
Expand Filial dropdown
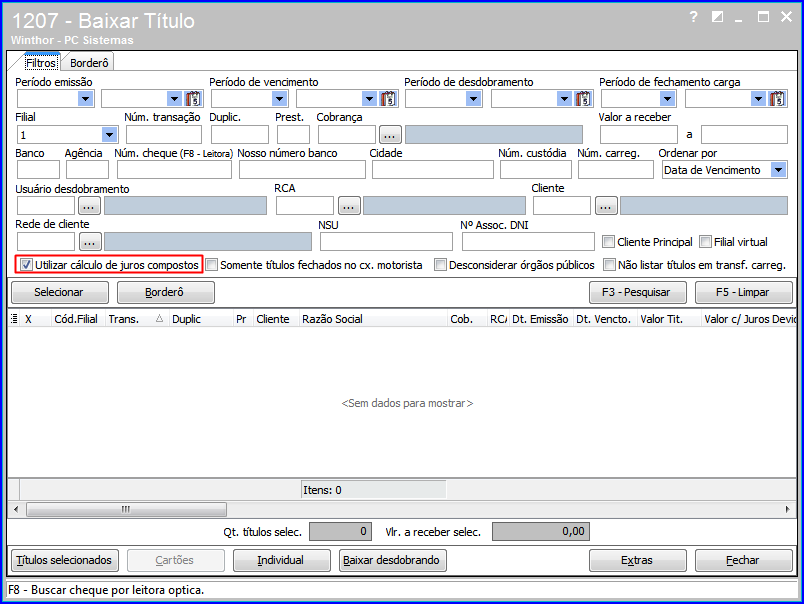[109, 135]
